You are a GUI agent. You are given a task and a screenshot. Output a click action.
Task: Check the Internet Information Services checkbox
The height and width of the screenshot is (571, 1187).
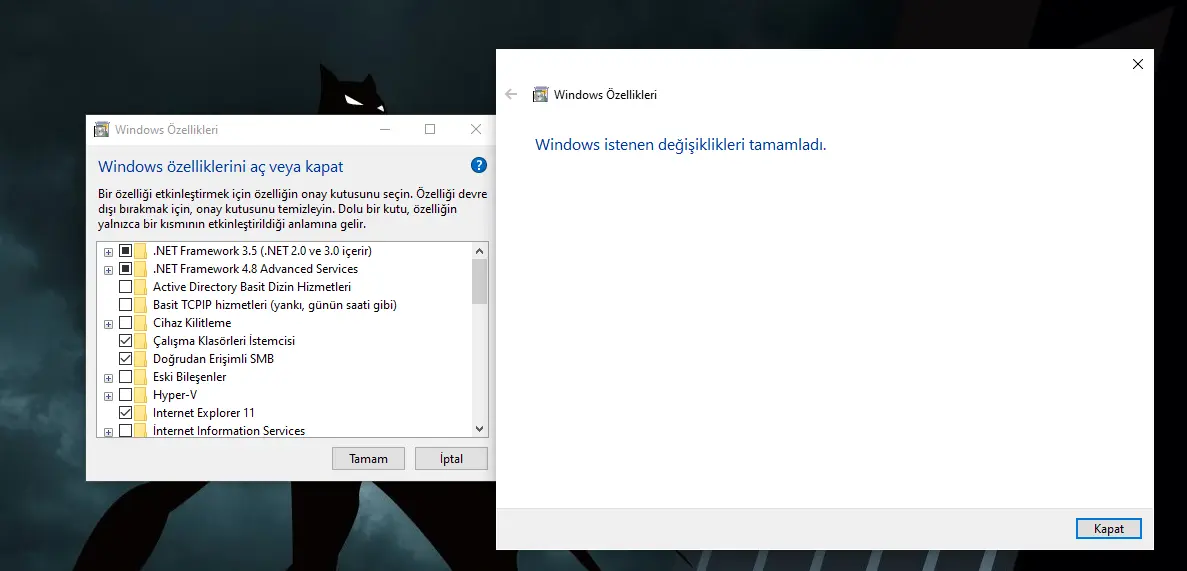(126, 431)
